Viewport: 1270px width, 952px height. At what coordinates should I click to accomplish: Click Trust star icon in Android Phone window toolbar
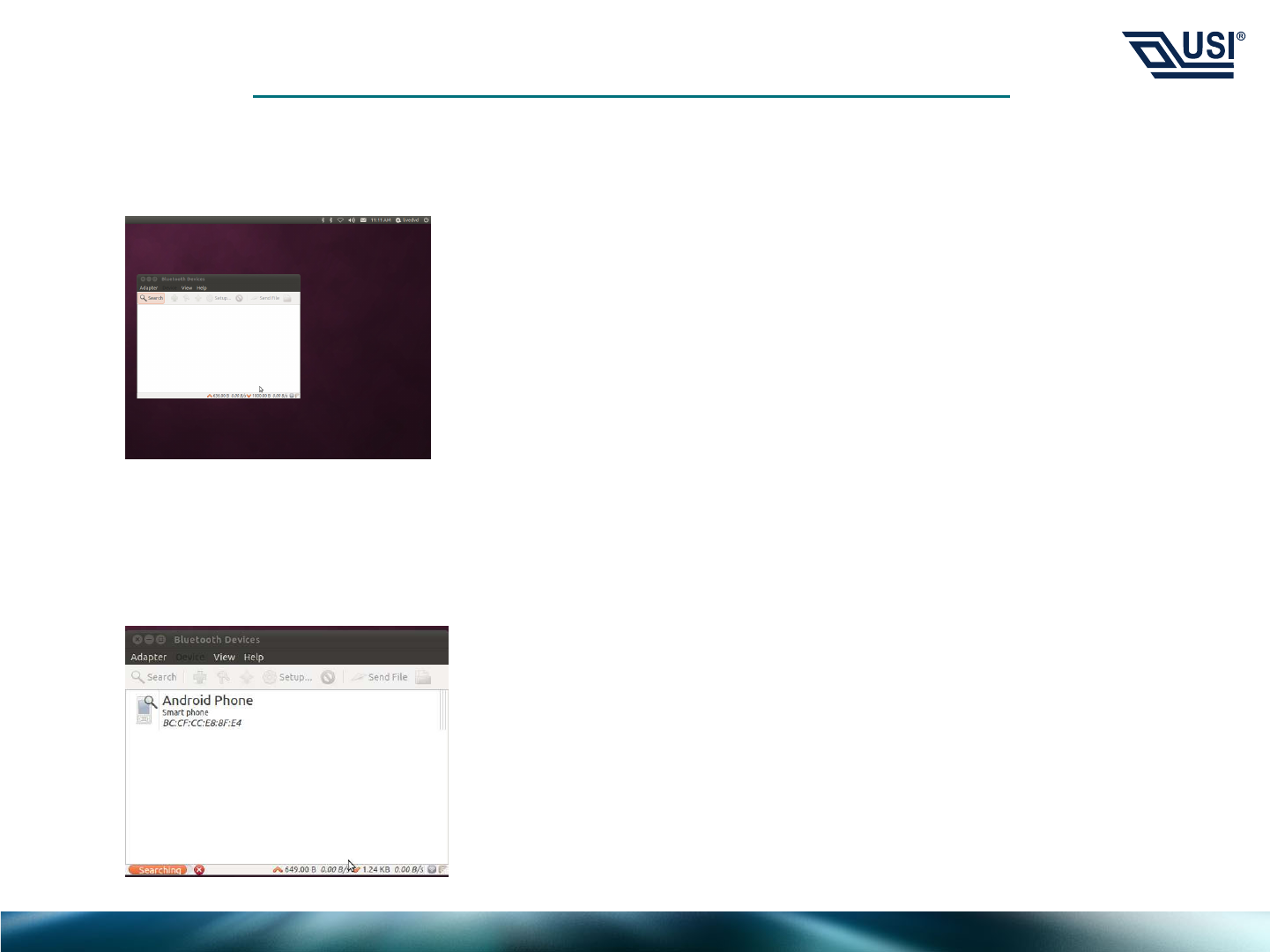click(247, 677)
